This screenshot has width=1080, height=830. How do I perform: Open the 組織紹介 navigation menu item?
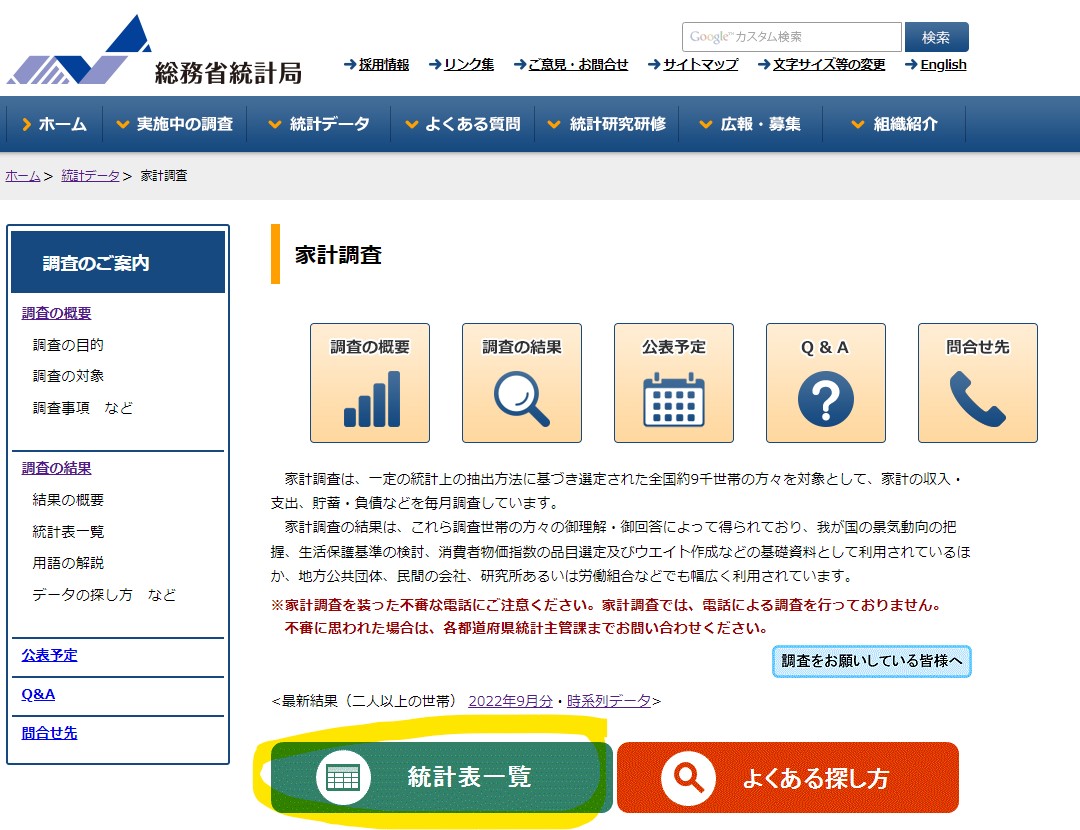coord(894,124)
